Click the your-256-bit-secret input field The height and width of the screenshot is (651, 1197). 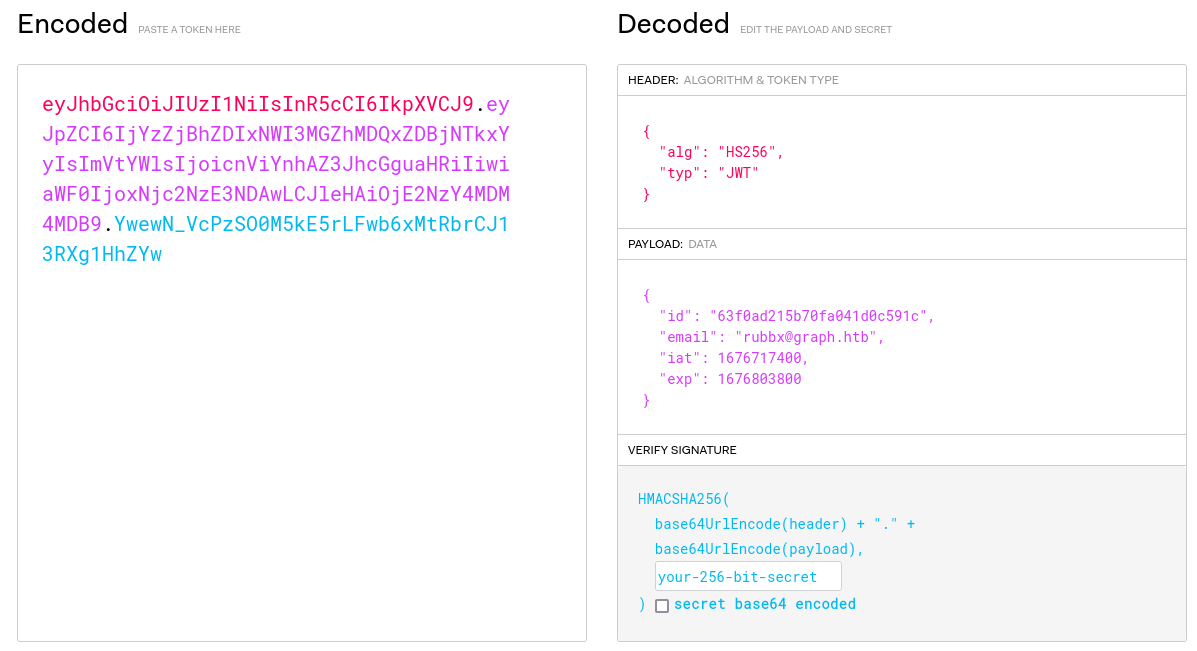(747, 576)
